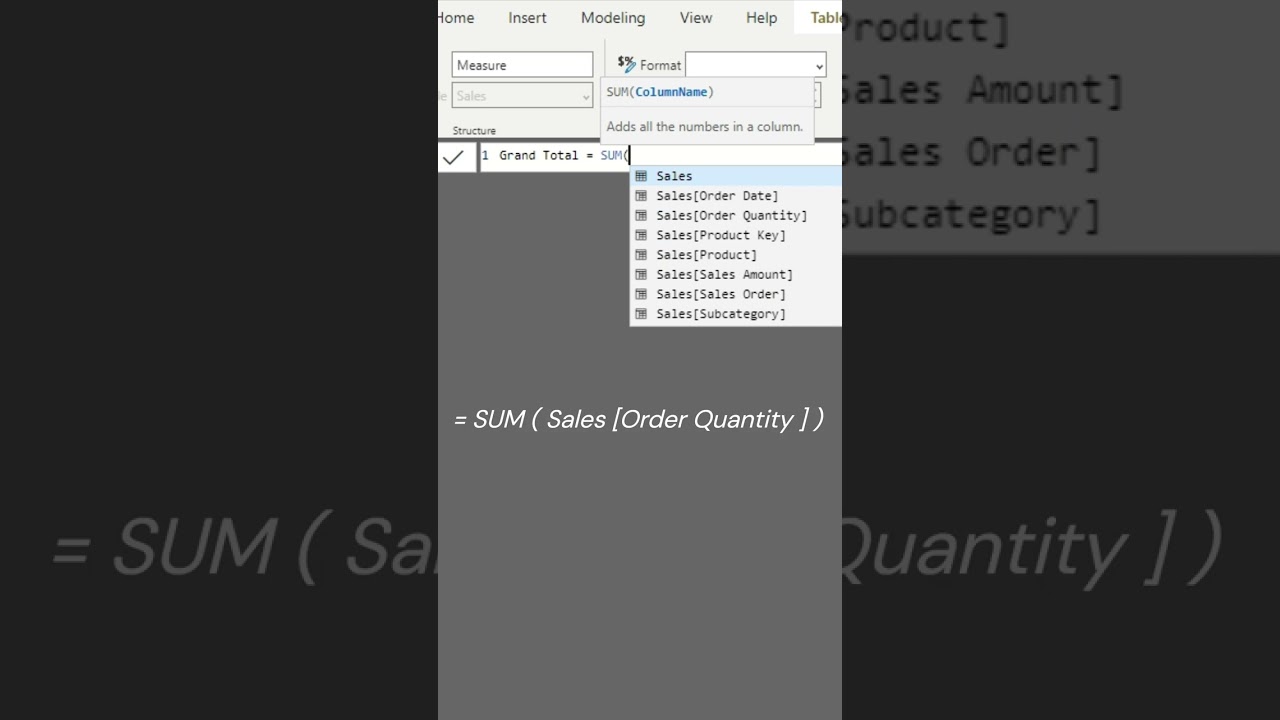Choose Sales[Order Date] suggestion
1280x720 pixels.
click(x=736, y=196)
